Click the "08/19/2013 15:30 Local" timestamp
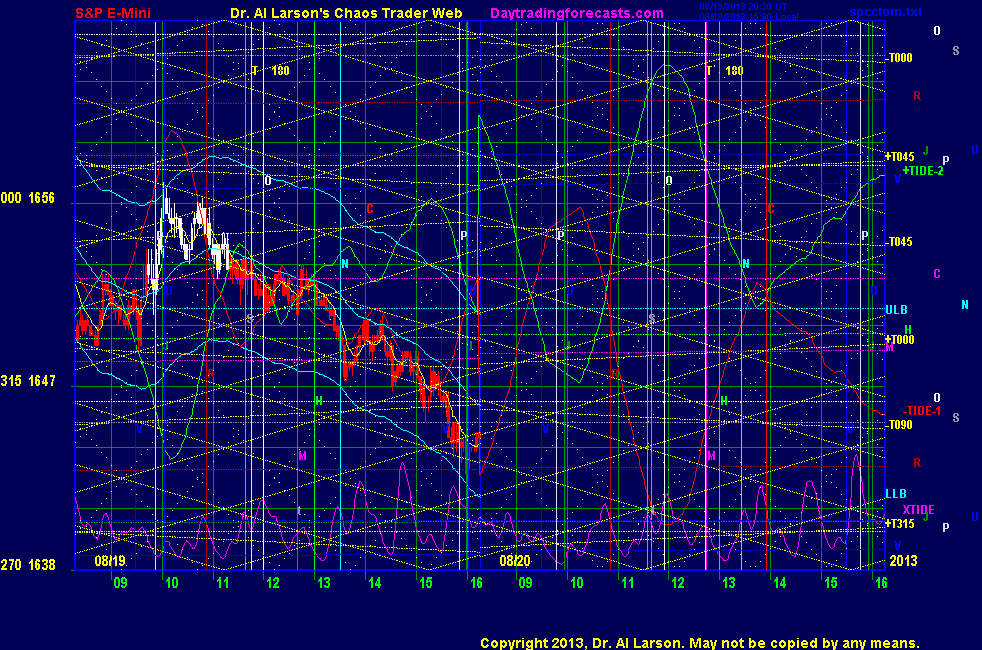The image size is (982, 650). pyautogui.click(x=748, y=16)
